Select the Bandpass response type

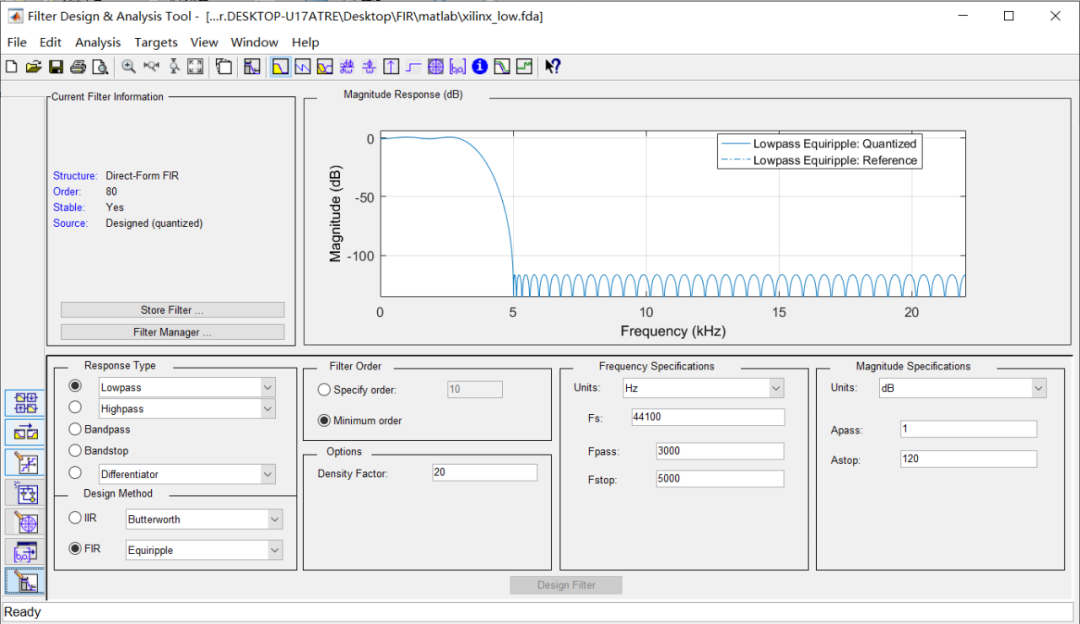point(75,429)
